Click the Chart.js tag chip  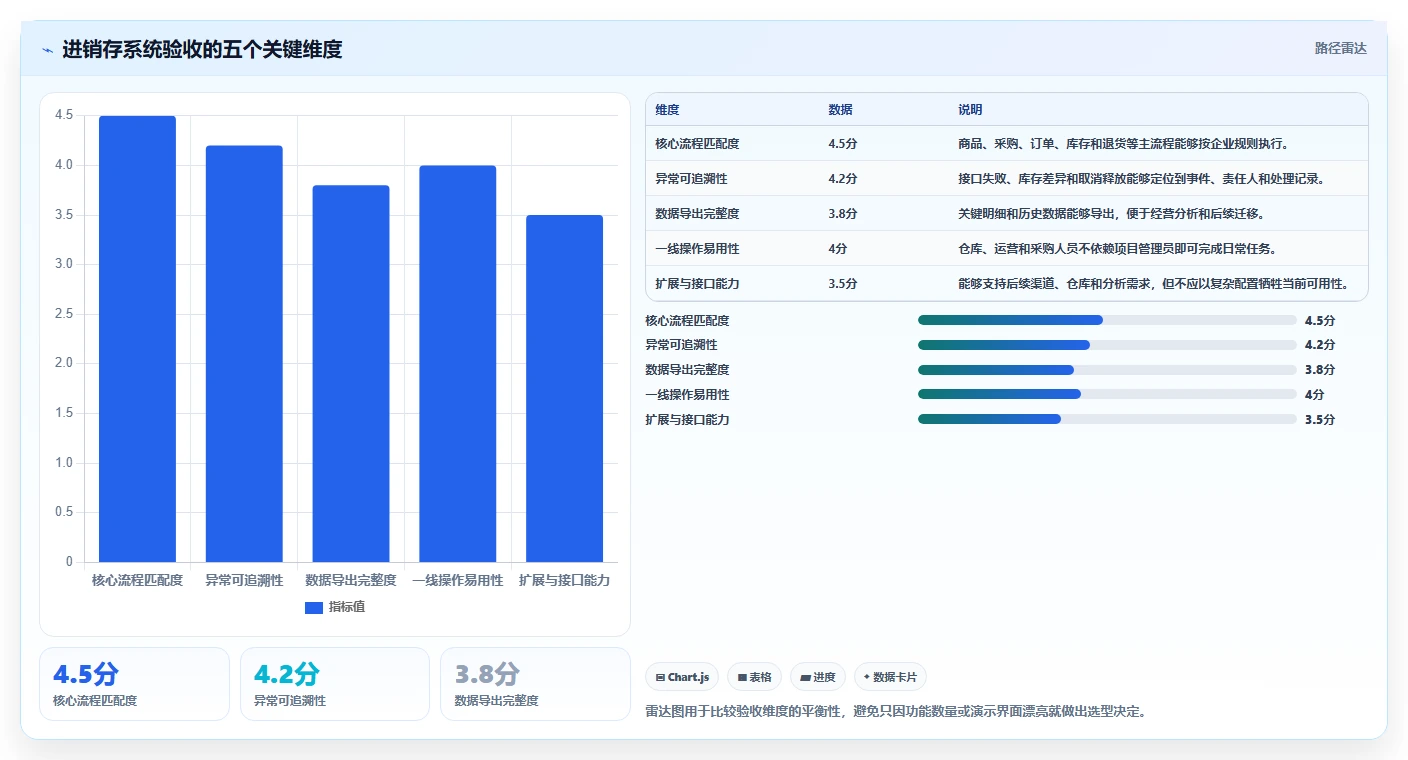tap(682, 677)
